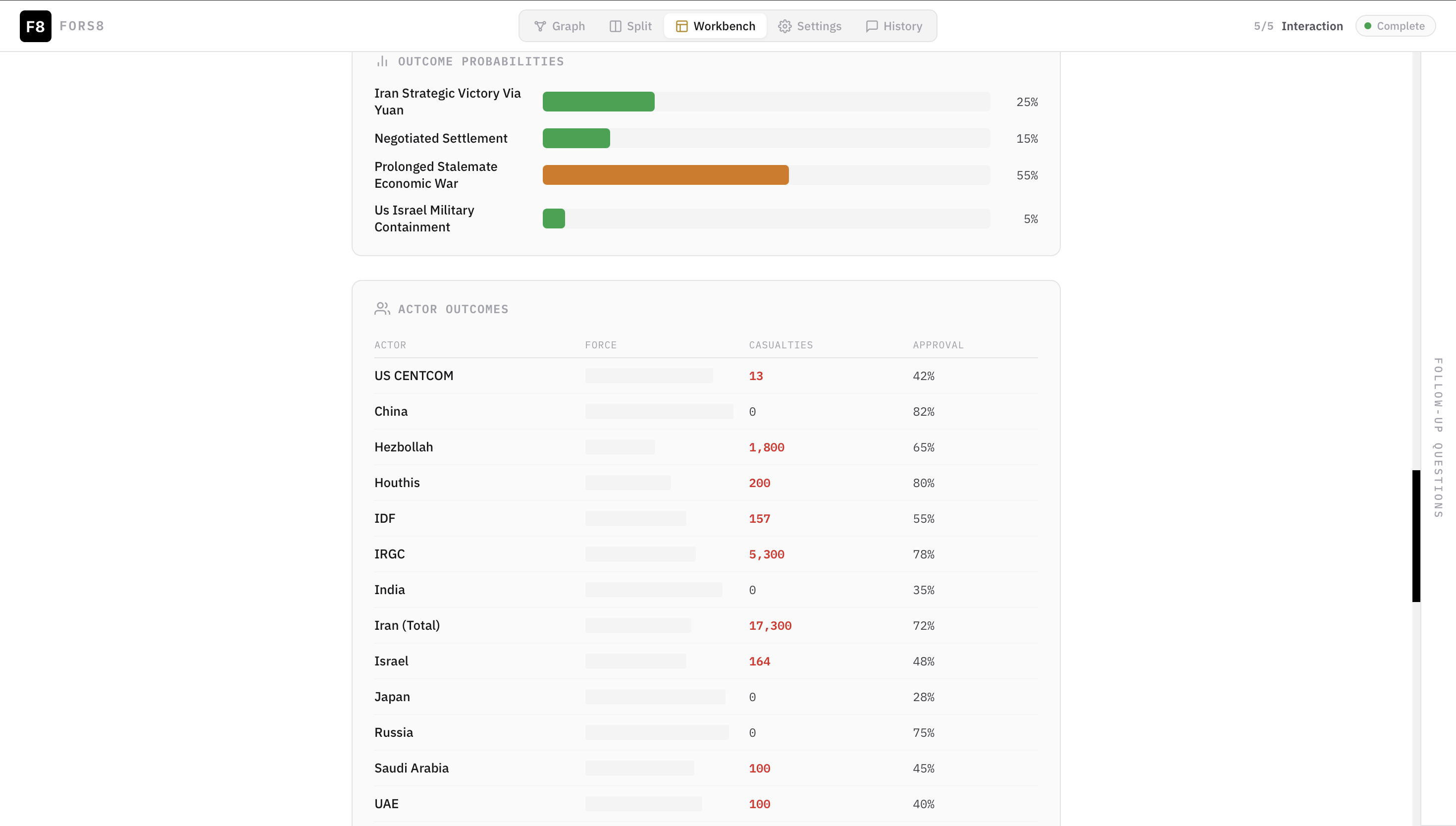Click the US CENTCOM casualties value 13

[756, 376]
